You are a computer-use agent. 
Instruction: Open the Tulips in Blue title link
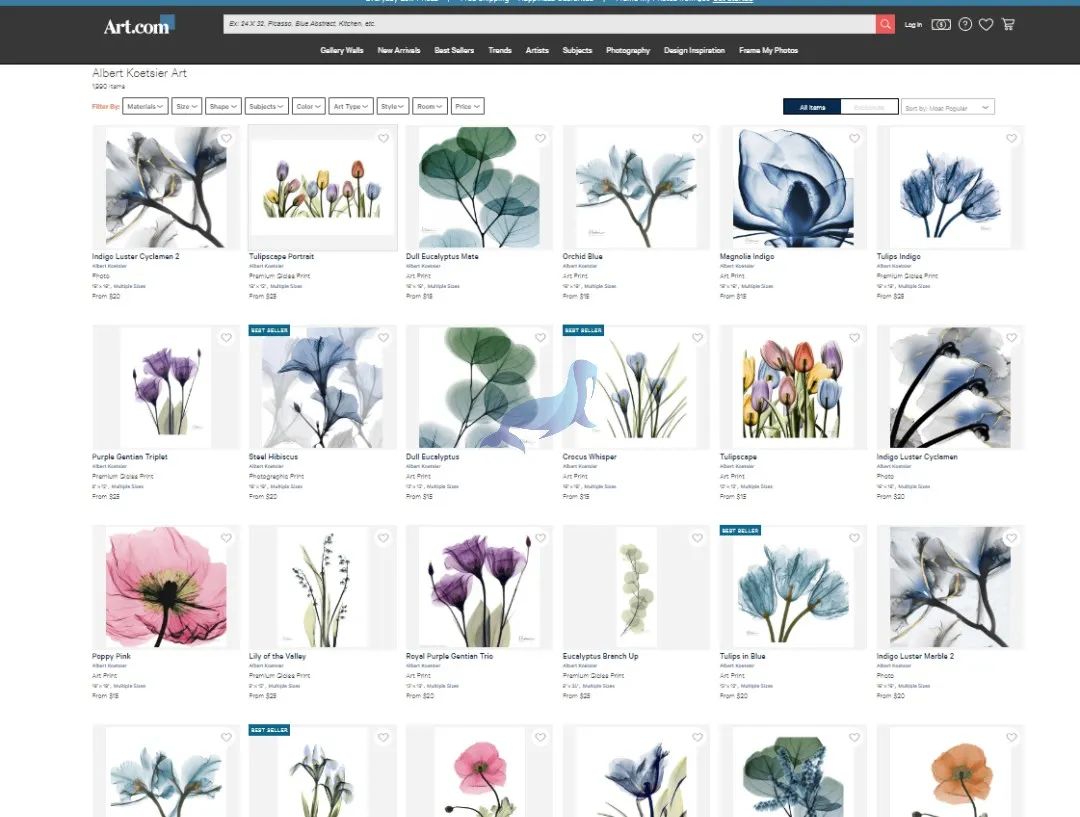pyautogui.click(x=742, y=656)
